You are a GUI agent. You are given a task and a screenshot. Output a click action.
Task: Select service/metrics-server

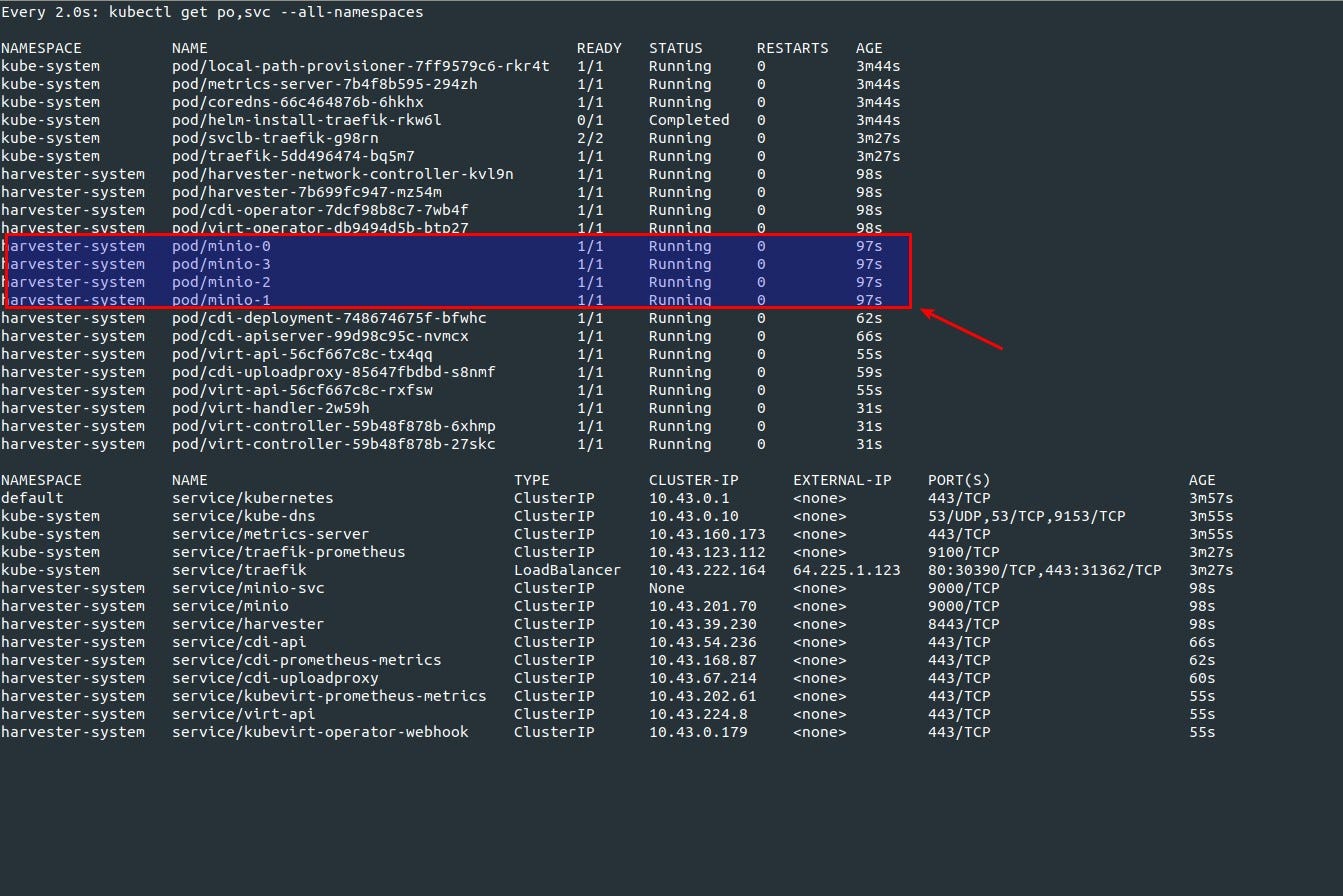point(270,534)
